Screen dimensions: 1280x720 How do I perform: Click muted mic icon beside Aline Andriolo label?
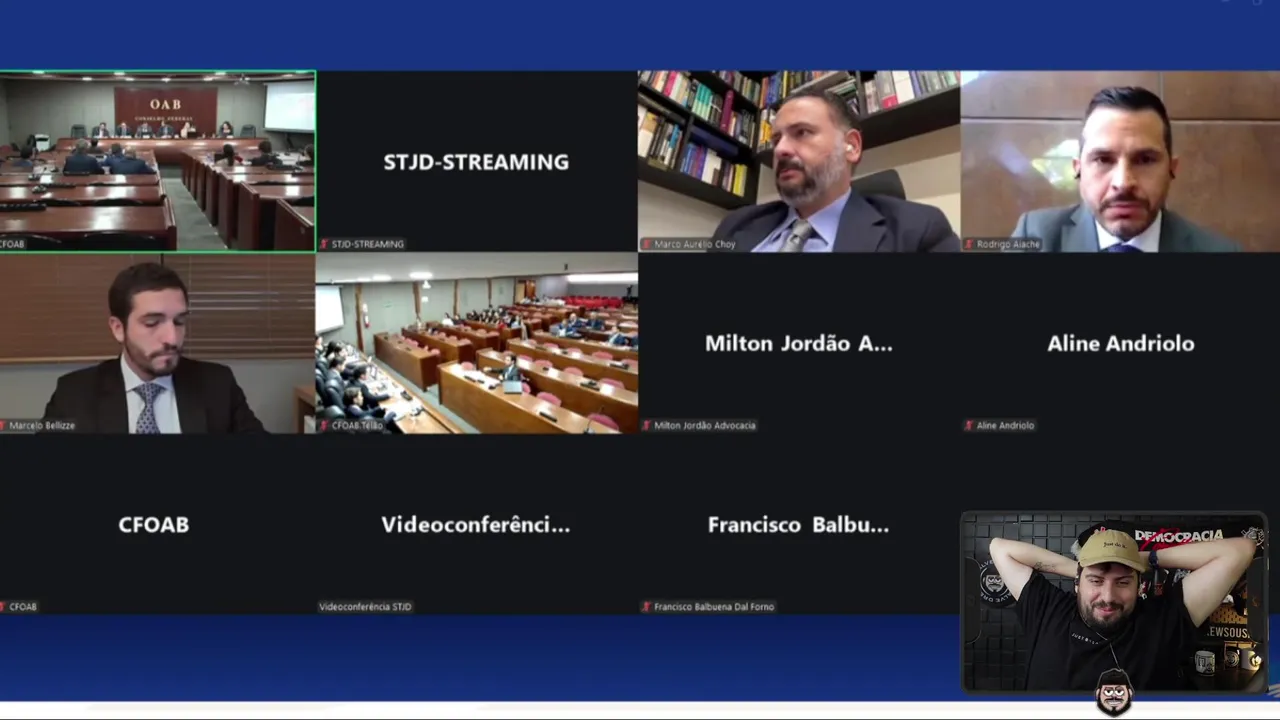click(969, 426)
